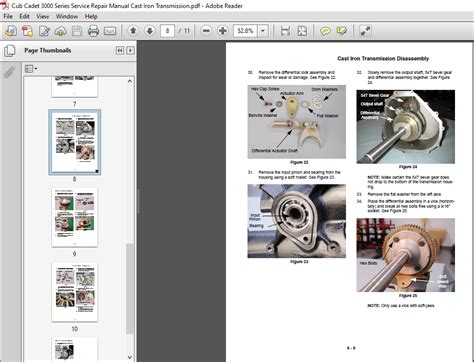
Task: Click the page footer number '6 - 8'
Action: click(351, 348)
